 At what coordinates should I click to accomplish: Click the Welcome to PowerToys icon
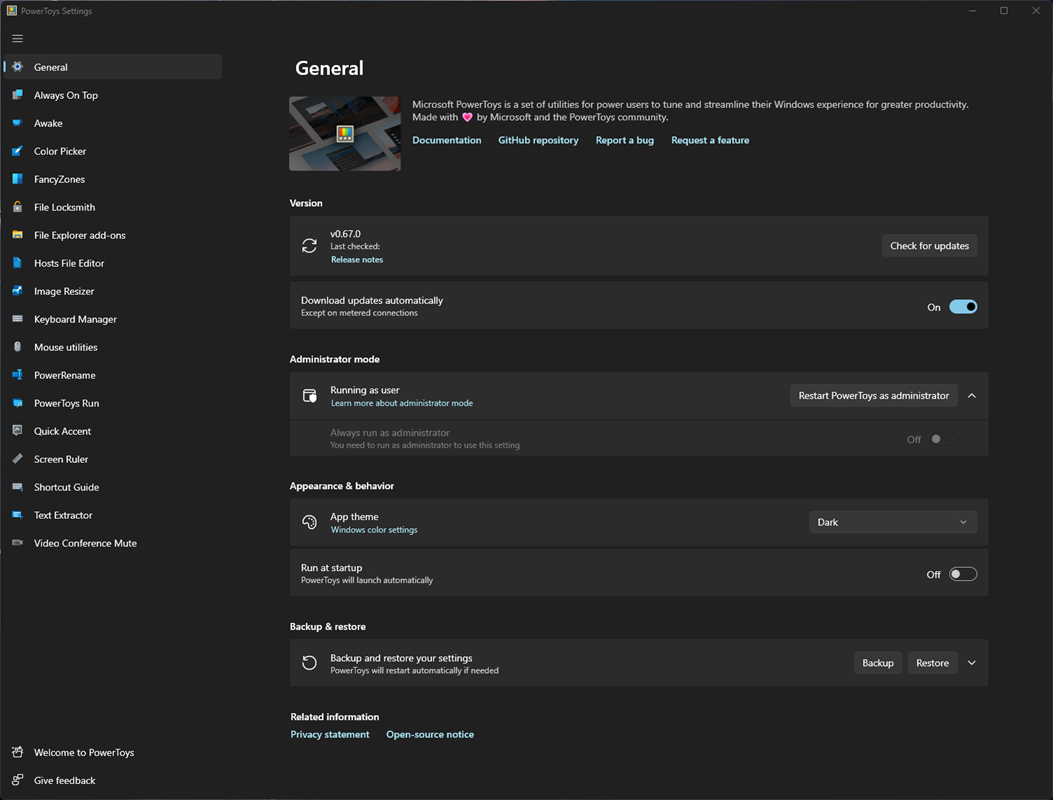pyautogui.click(x=17, y=752)
